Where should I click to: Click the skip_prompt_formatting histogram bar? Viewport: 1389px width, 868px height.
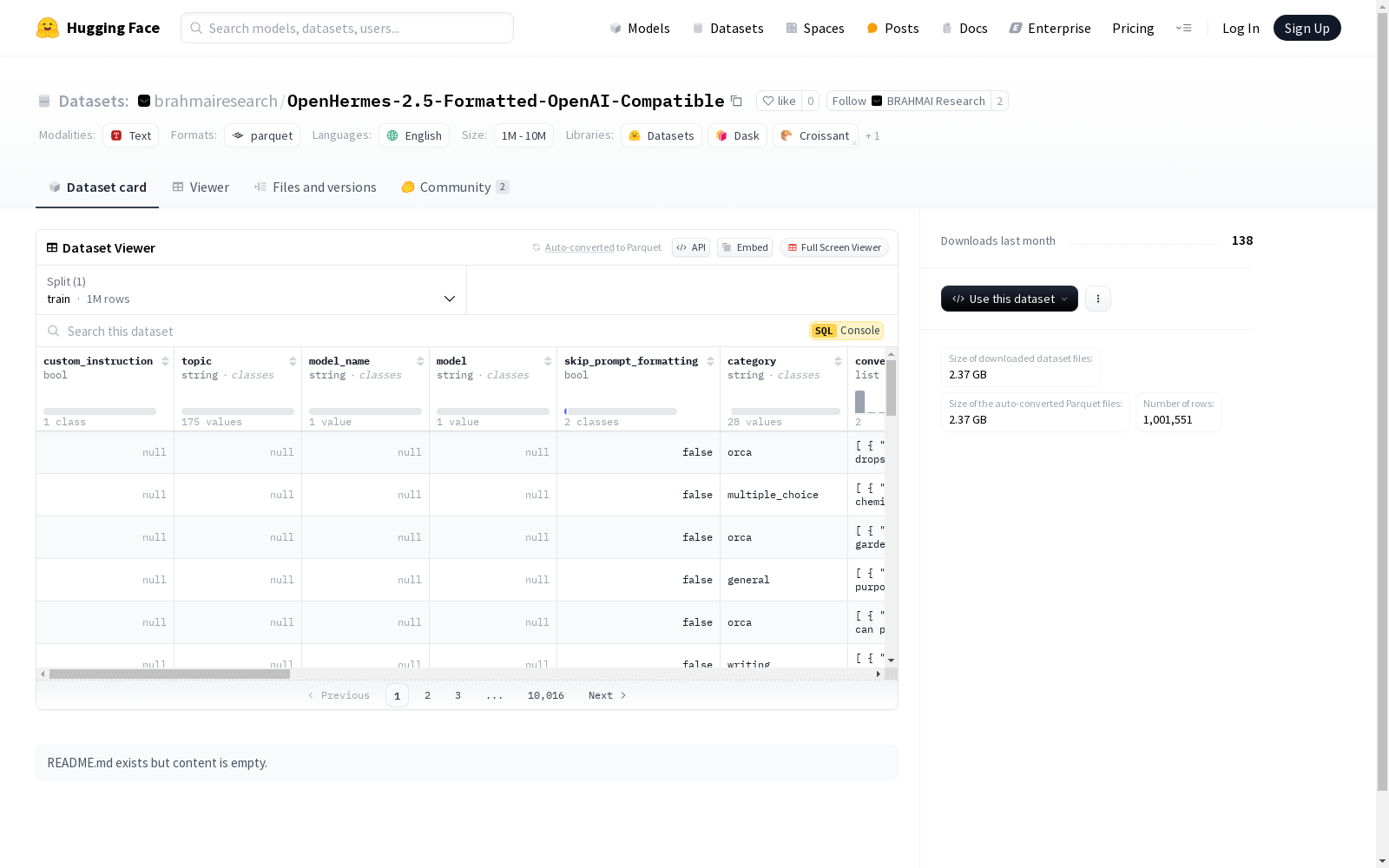(621, 411)
